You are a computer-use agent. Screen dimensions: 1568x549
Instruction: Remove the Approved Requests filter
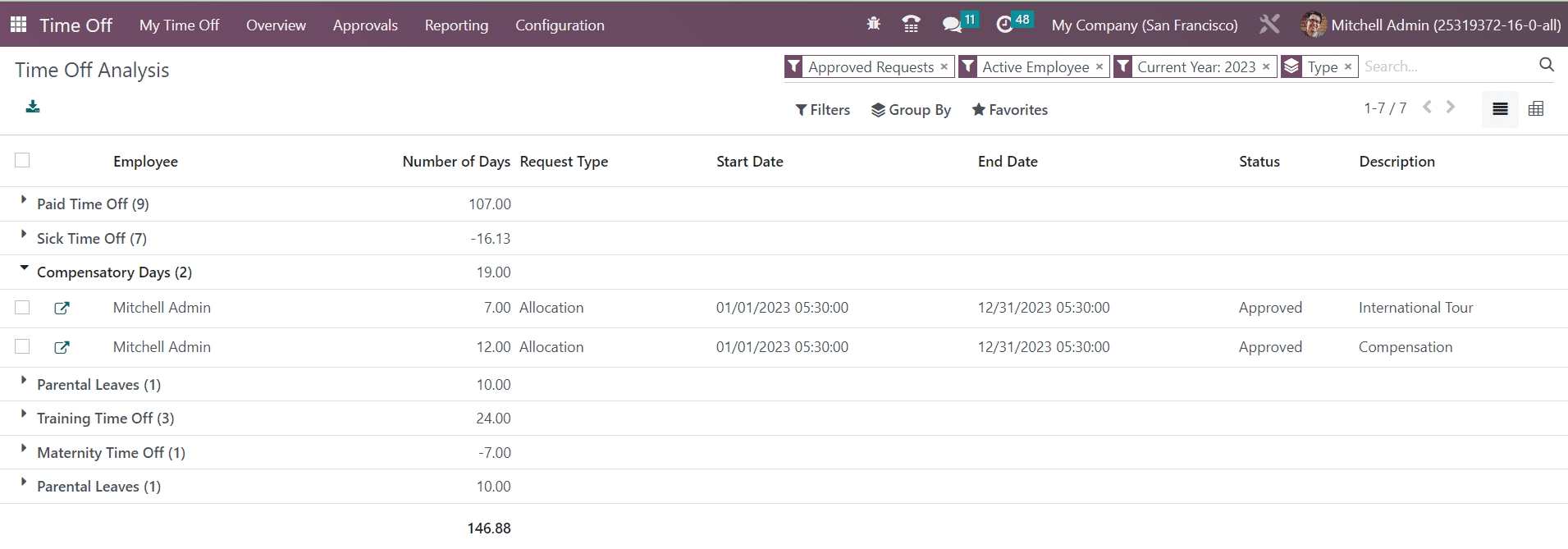tap(944, 66)
